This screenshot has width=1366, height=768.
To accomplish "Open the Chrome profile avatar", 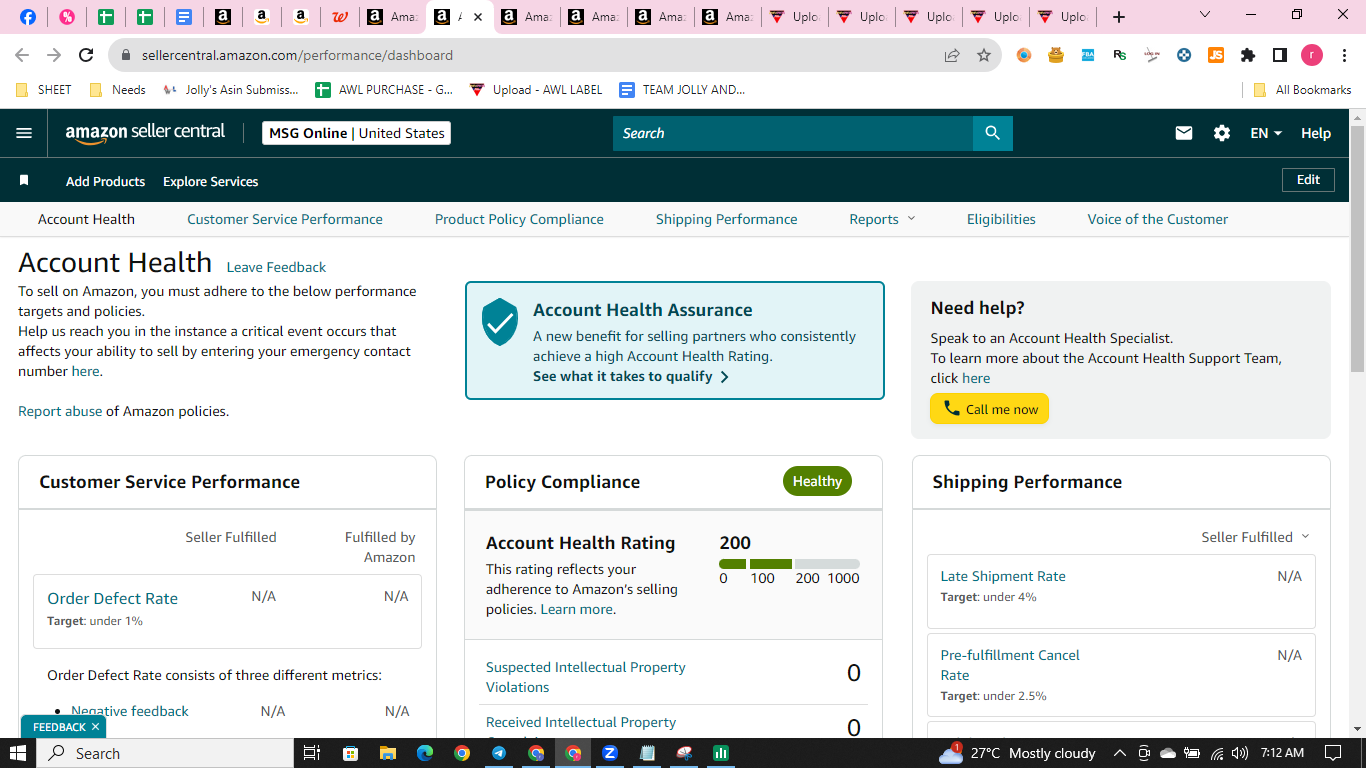I will (1312, 55).
